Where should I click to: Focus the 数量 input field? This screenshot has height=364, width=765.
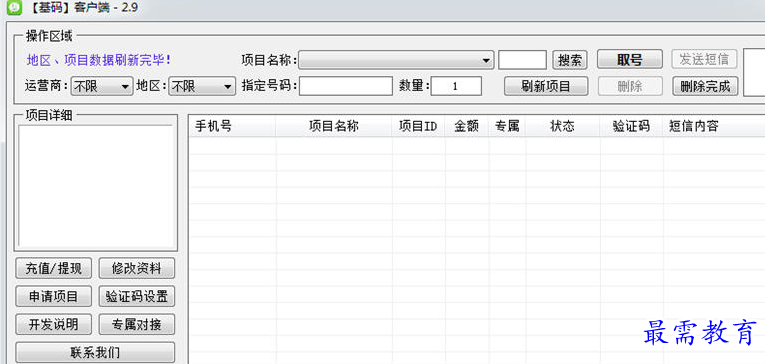(456, 86)
